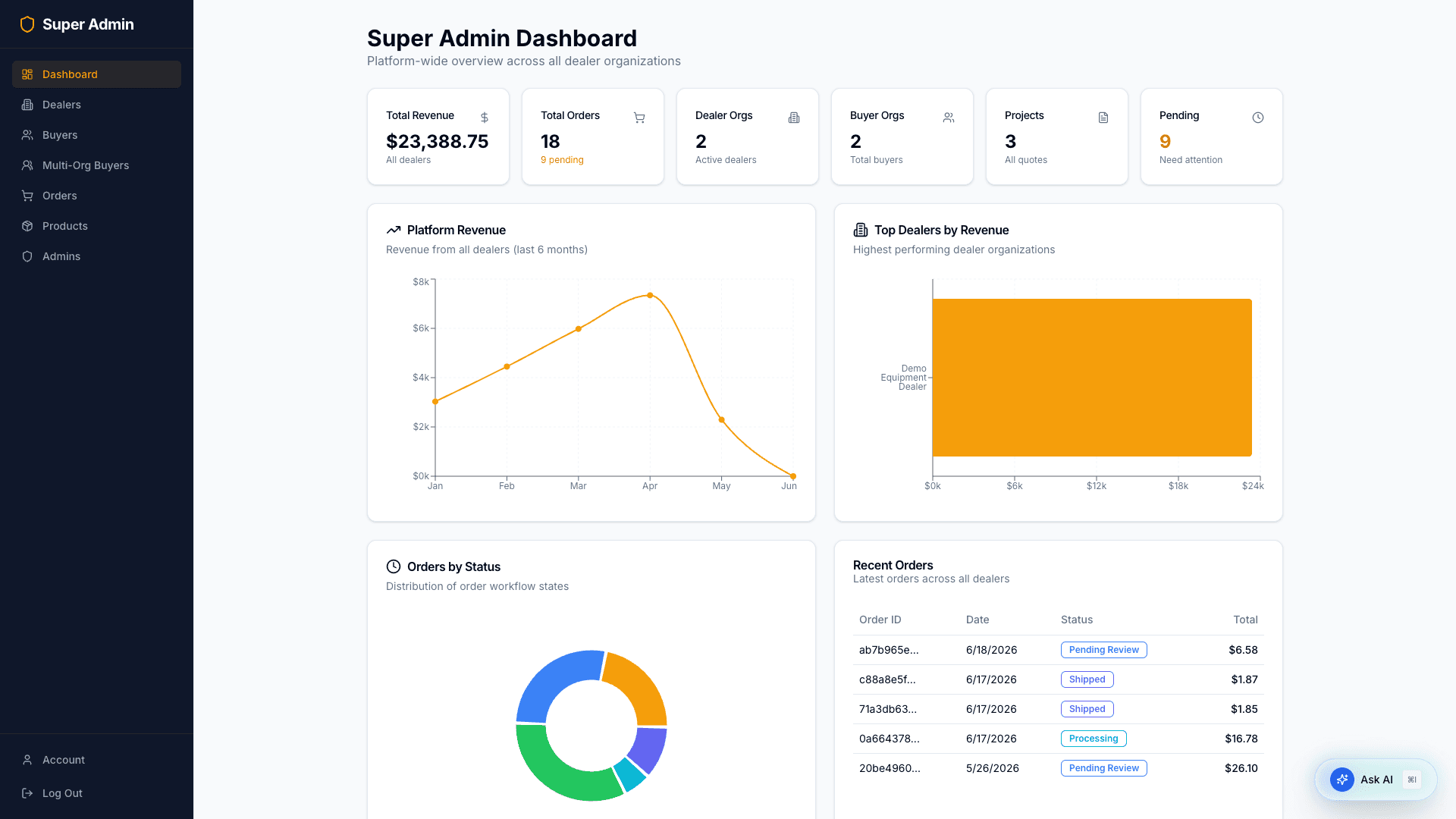1456x819 pixels.
Task: Click the orange 9 on Pending card
Action: [x=1165, y=142]
